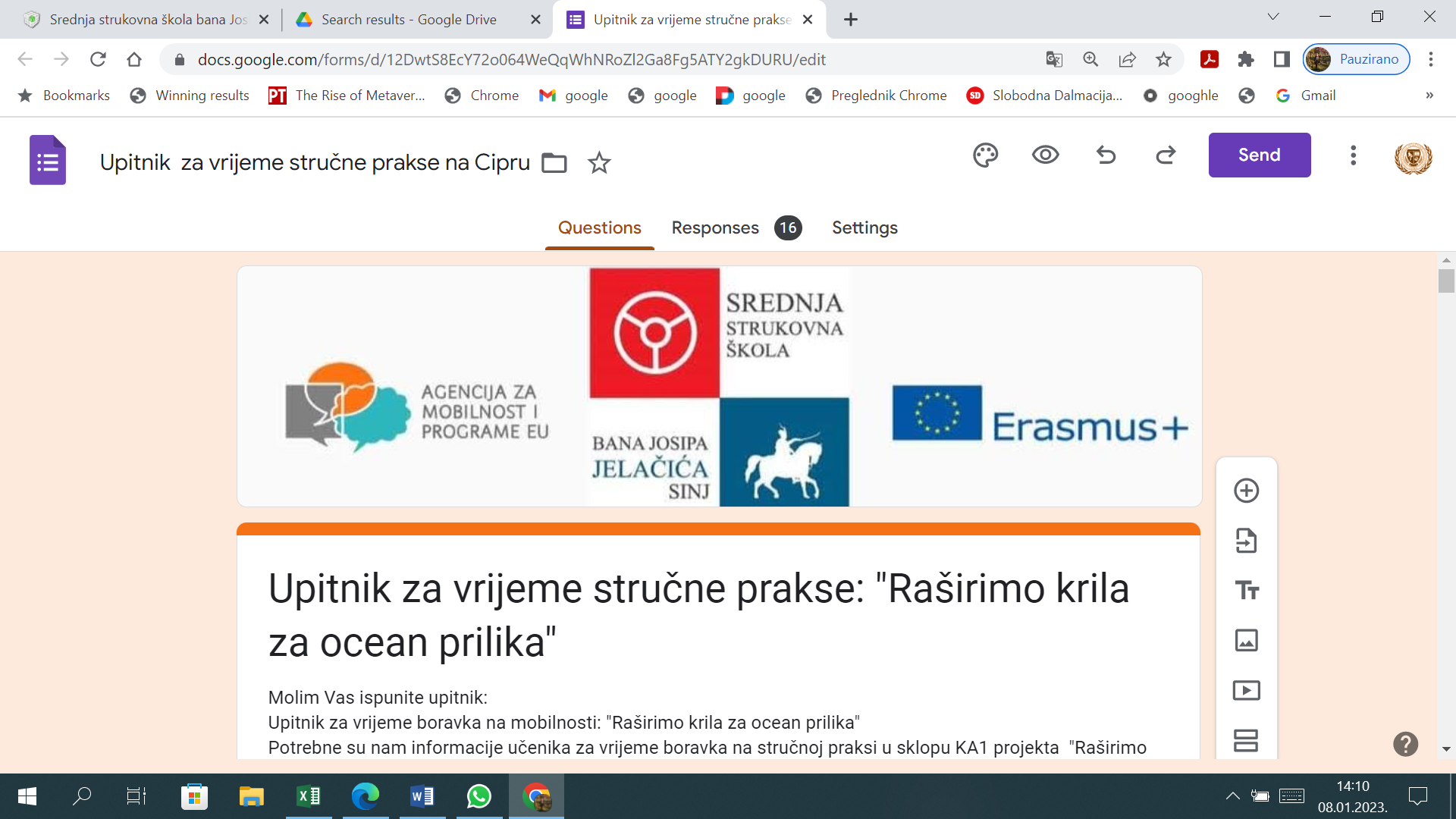Click the form title text field
The height and width of the screenshot is (819, 1456).
(x=315, y=162)
